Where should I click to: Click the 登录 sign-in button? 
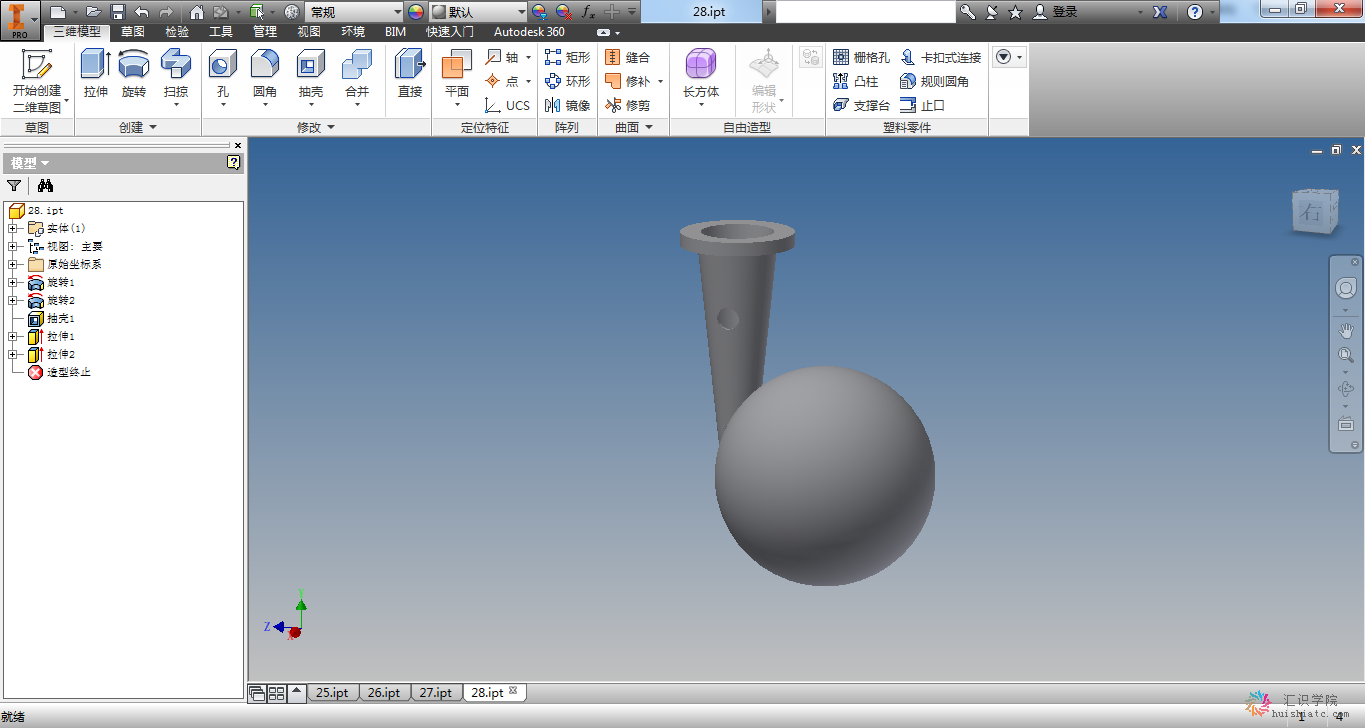coord(1056,12)
